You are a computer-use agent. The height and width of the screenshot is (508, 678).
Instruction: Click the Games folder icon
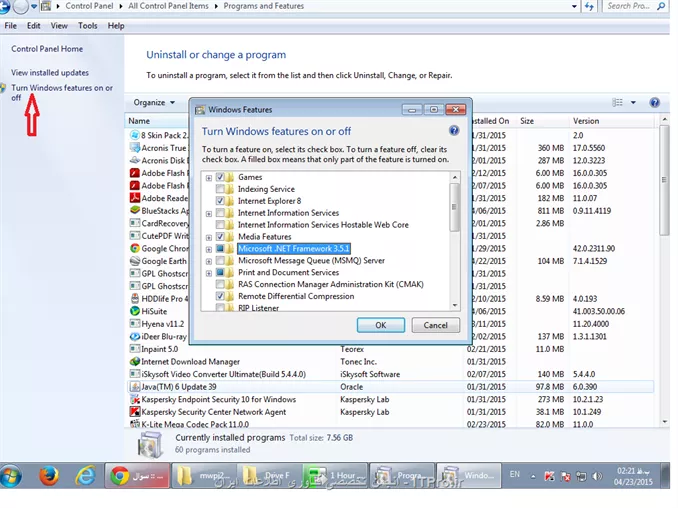point(230,177)
